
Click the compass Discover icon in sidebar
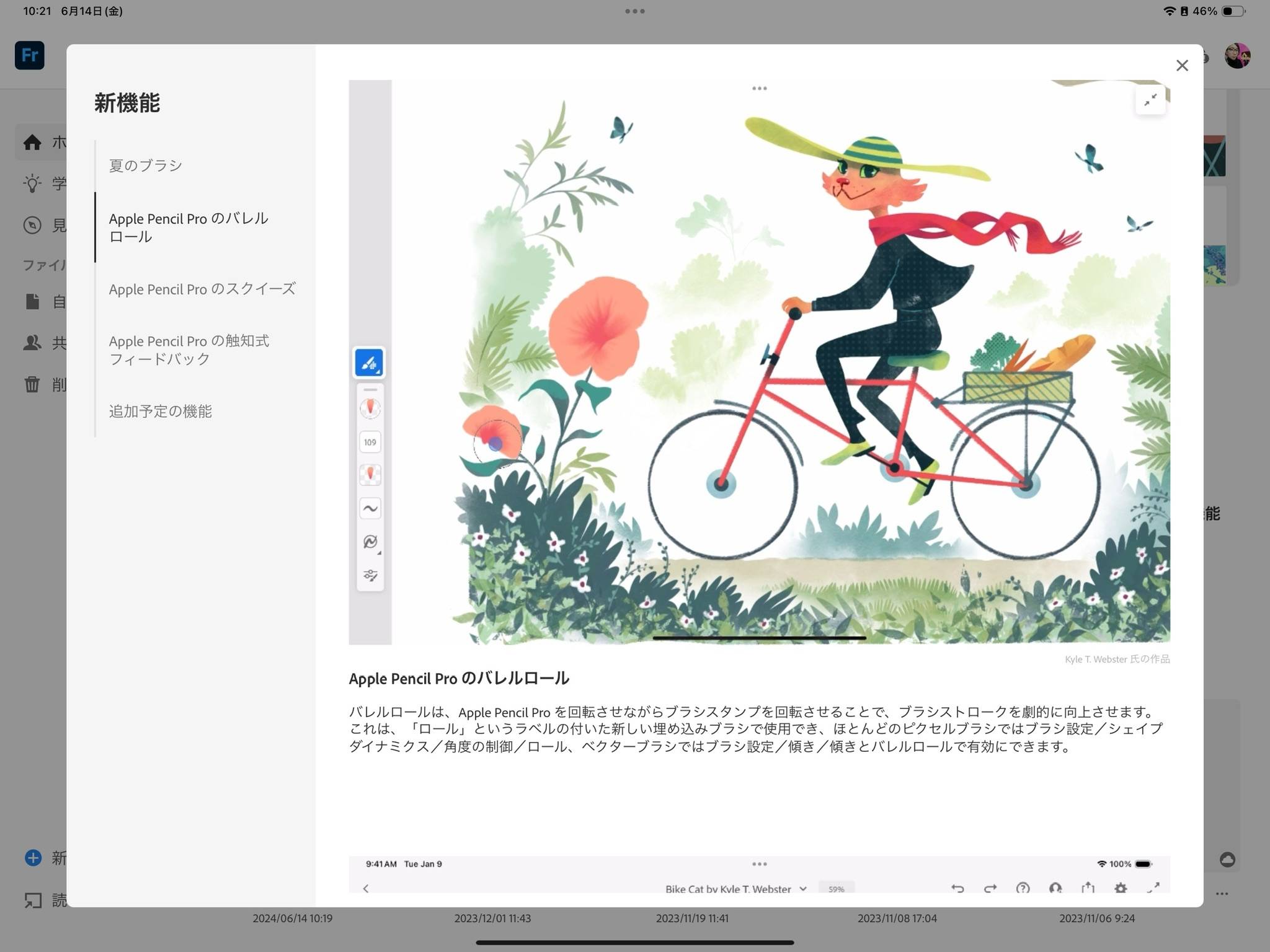32,225
